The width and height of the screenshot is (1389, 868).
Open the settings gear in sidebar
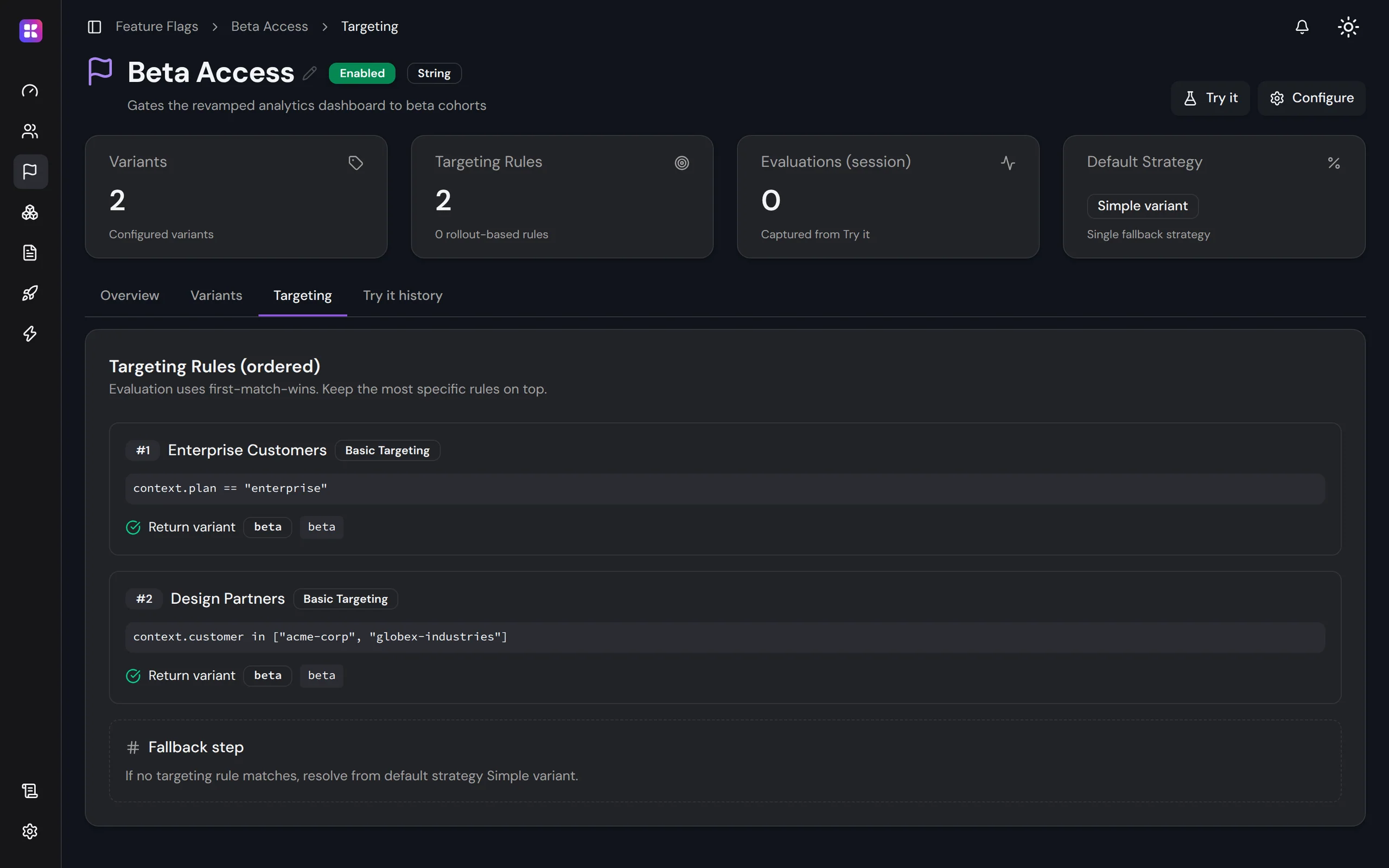point(30,831)
